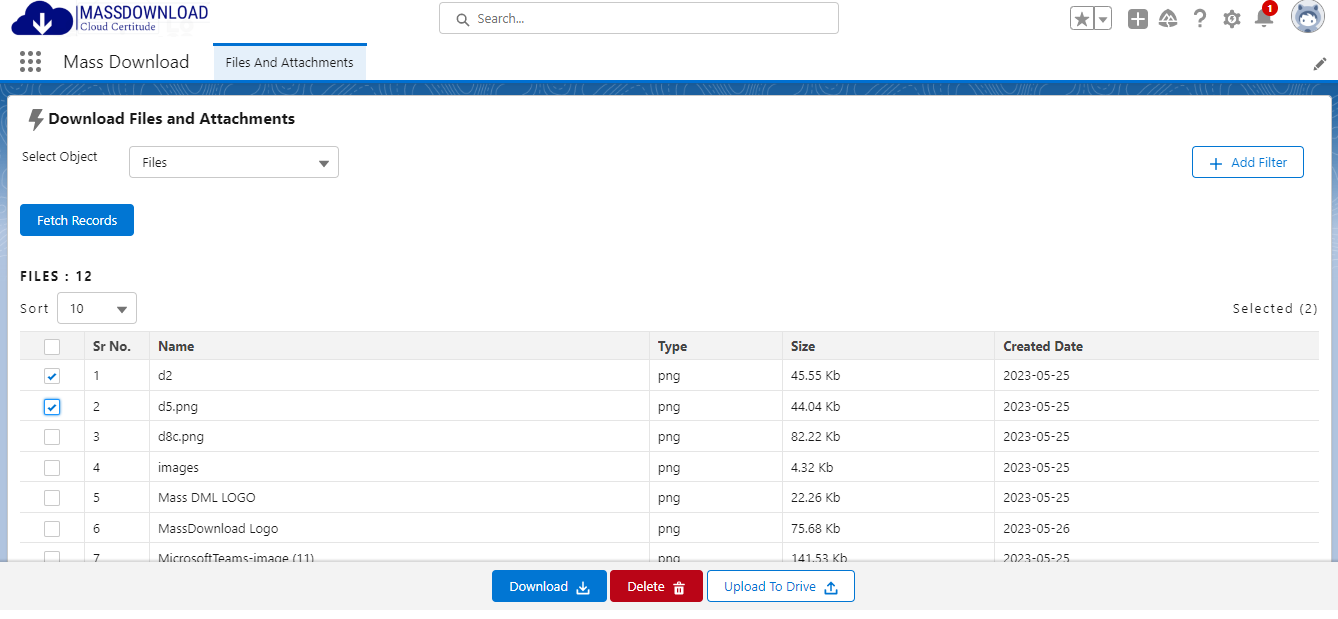Expand the Select Object Files dropdown

pos(234,162)
